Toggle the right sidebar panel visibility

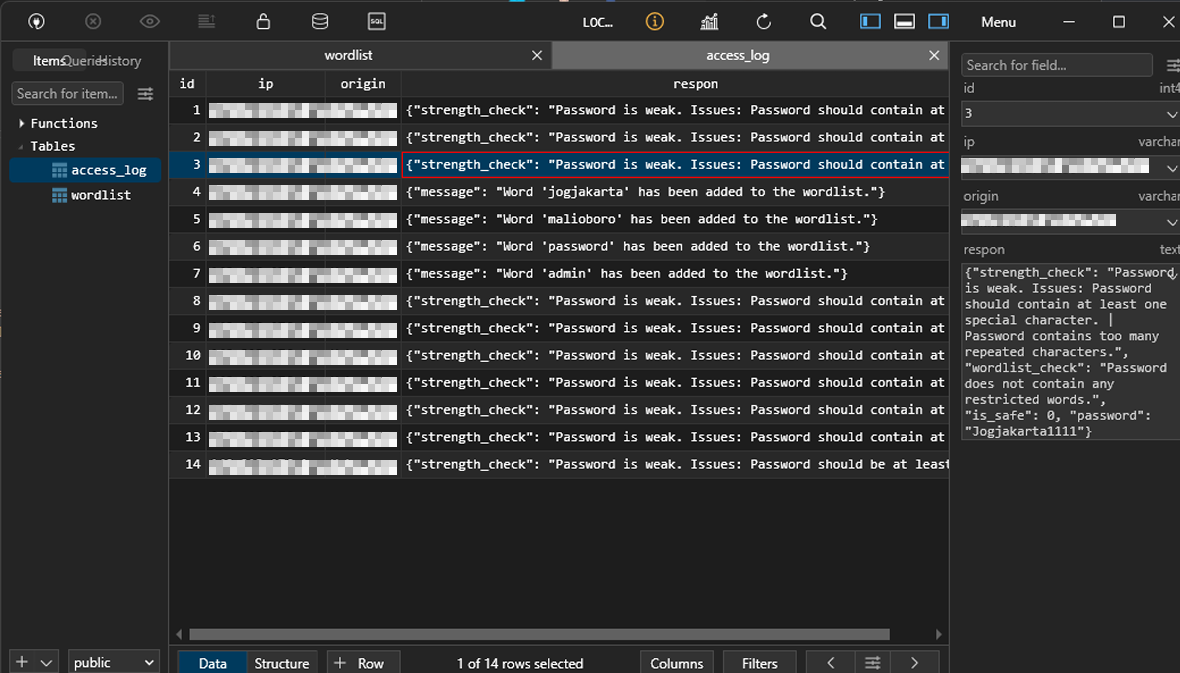(x=938, y=21)
